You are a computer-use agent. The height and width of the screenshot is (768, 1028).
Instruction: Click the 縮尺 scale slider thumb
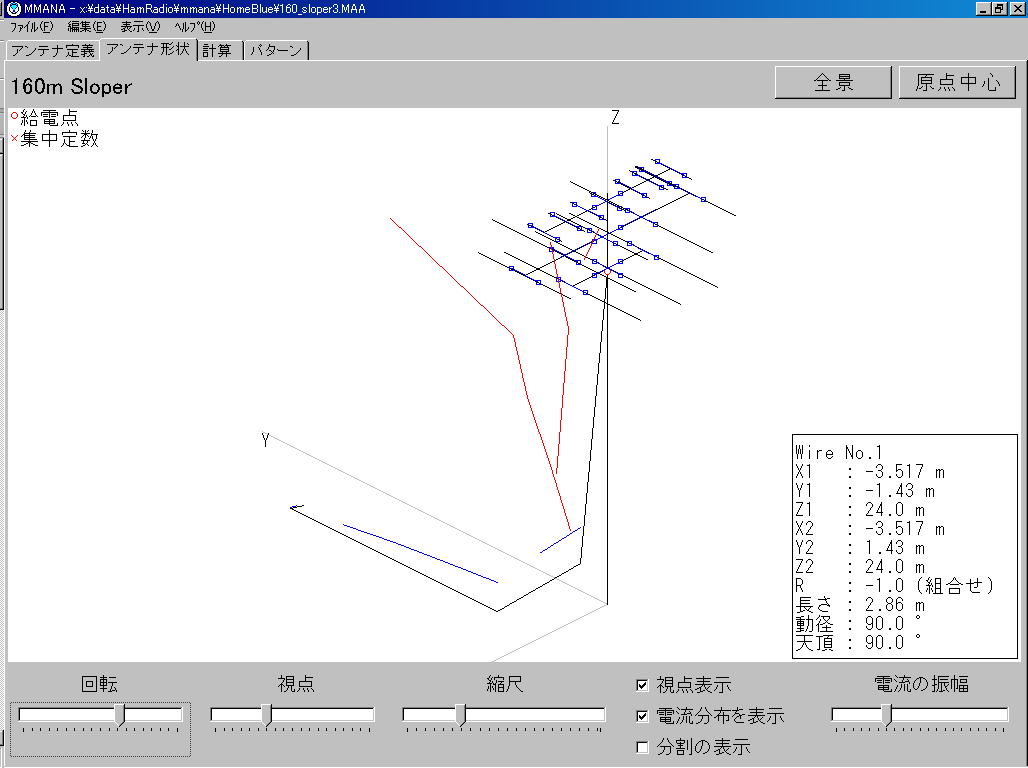(460, 715)
